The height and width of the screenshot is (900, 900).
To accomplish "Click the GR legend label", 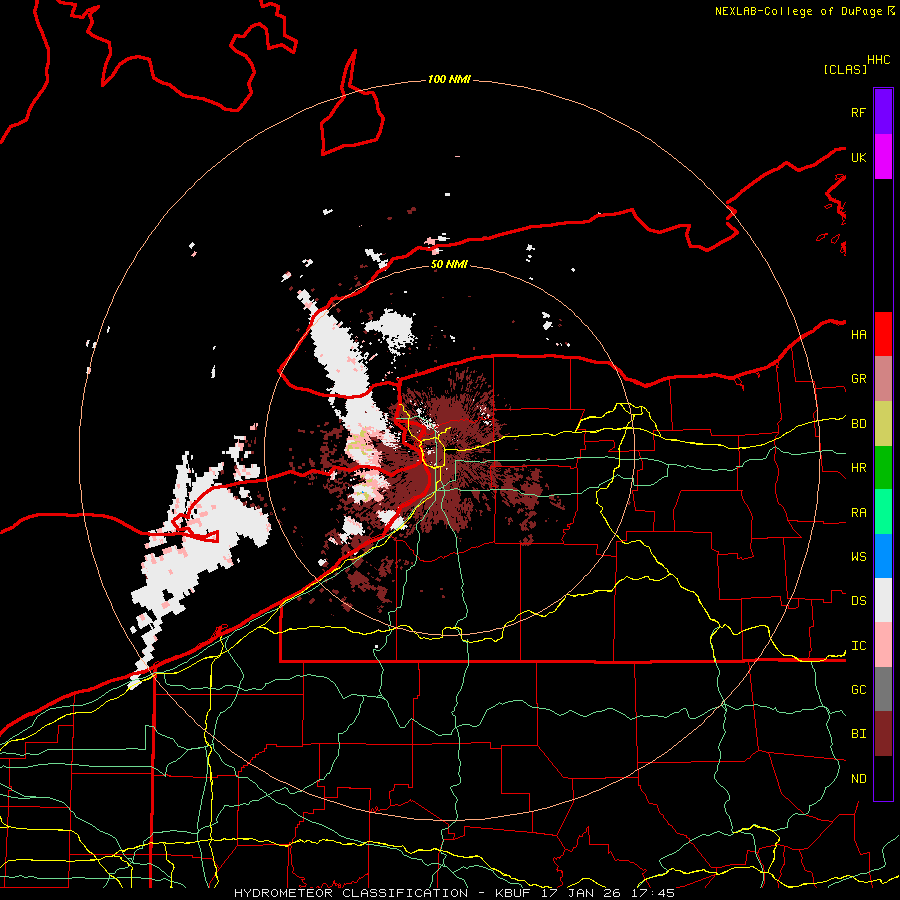I will tap(858, 379).
